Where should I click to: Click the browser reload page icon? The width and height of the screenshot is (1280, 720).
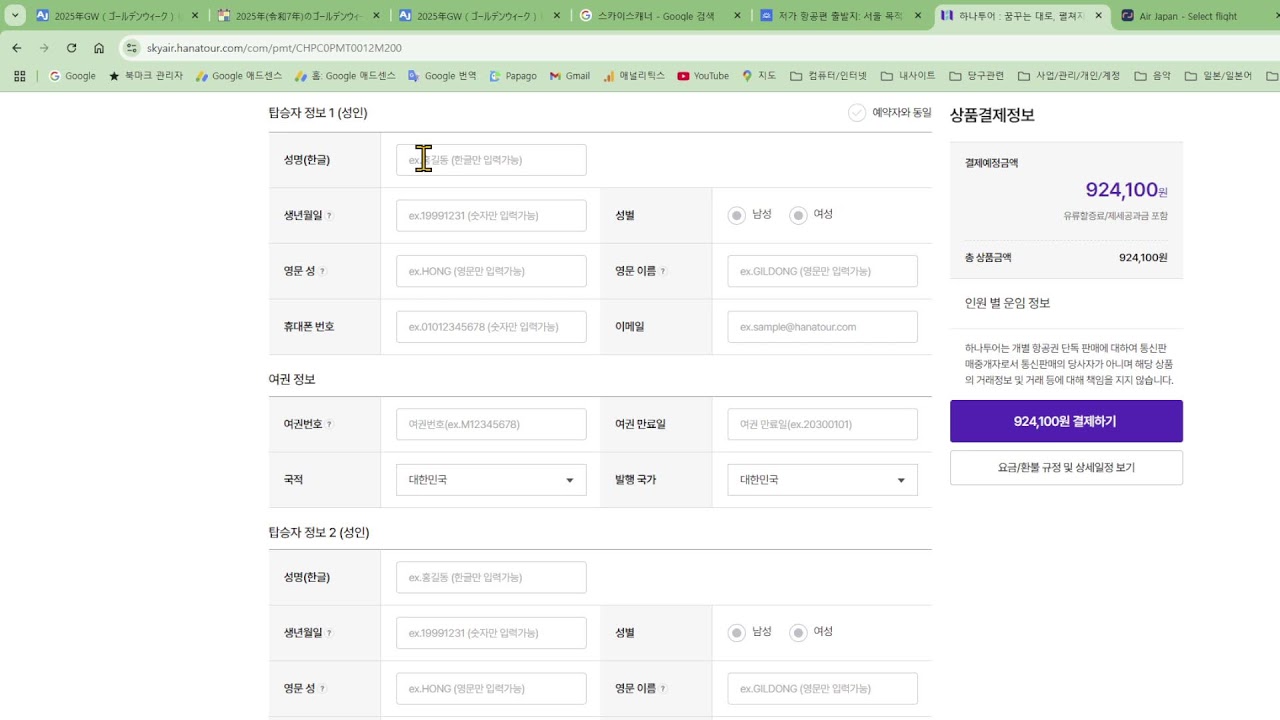click(71, 48)
